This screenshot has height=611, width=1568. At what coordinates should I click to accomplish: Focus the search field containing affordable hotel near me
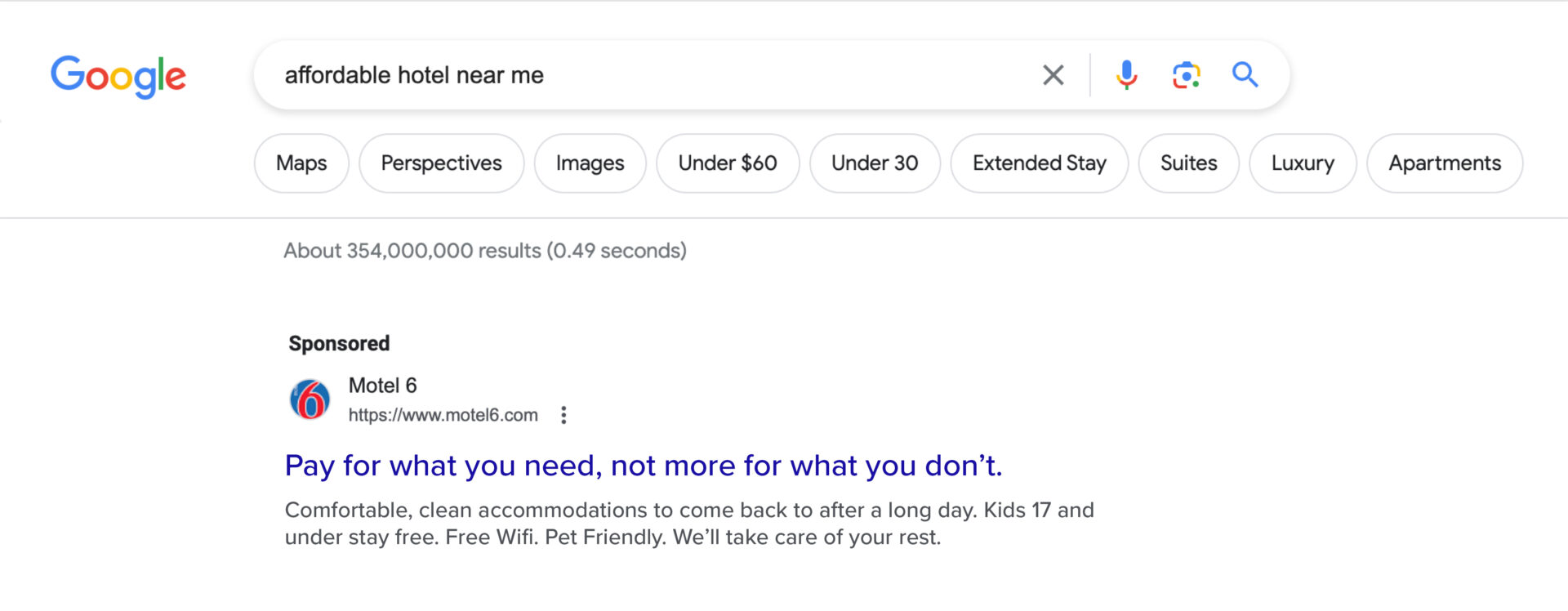point(645,75)
